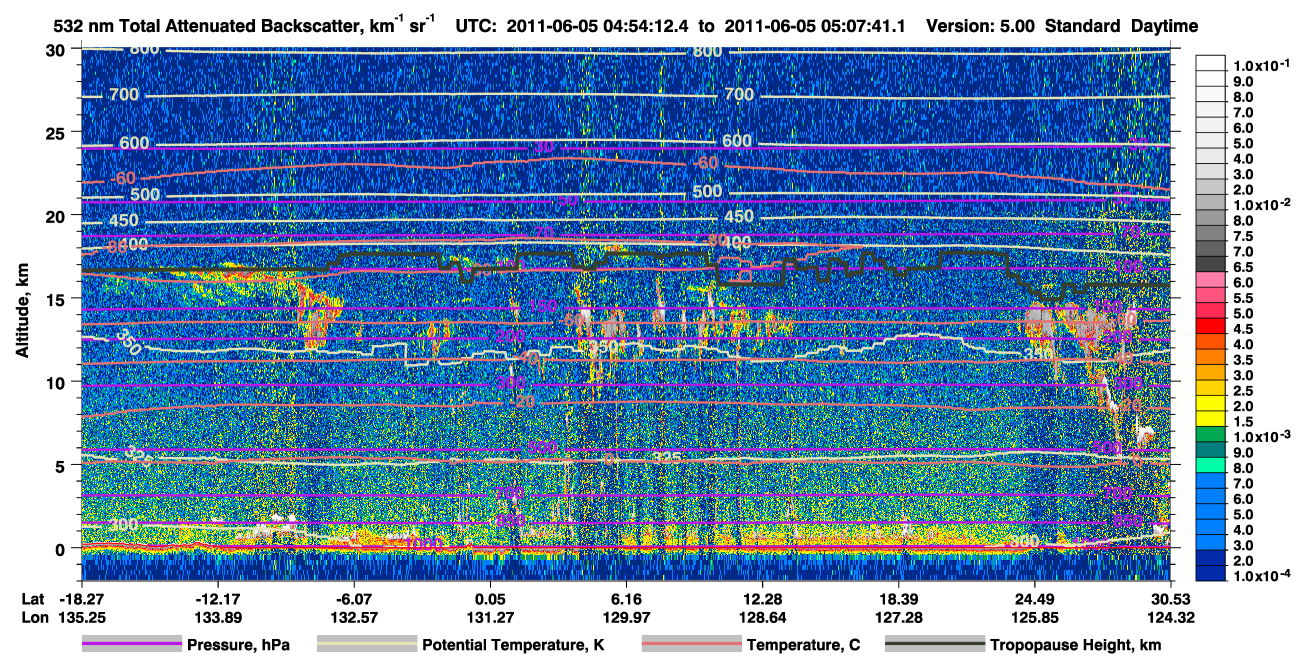Image resolution: width=1300 pixels, height=667 pixels.
Task: Click the latitude value '-12.17'
Action: pos(217,599)
